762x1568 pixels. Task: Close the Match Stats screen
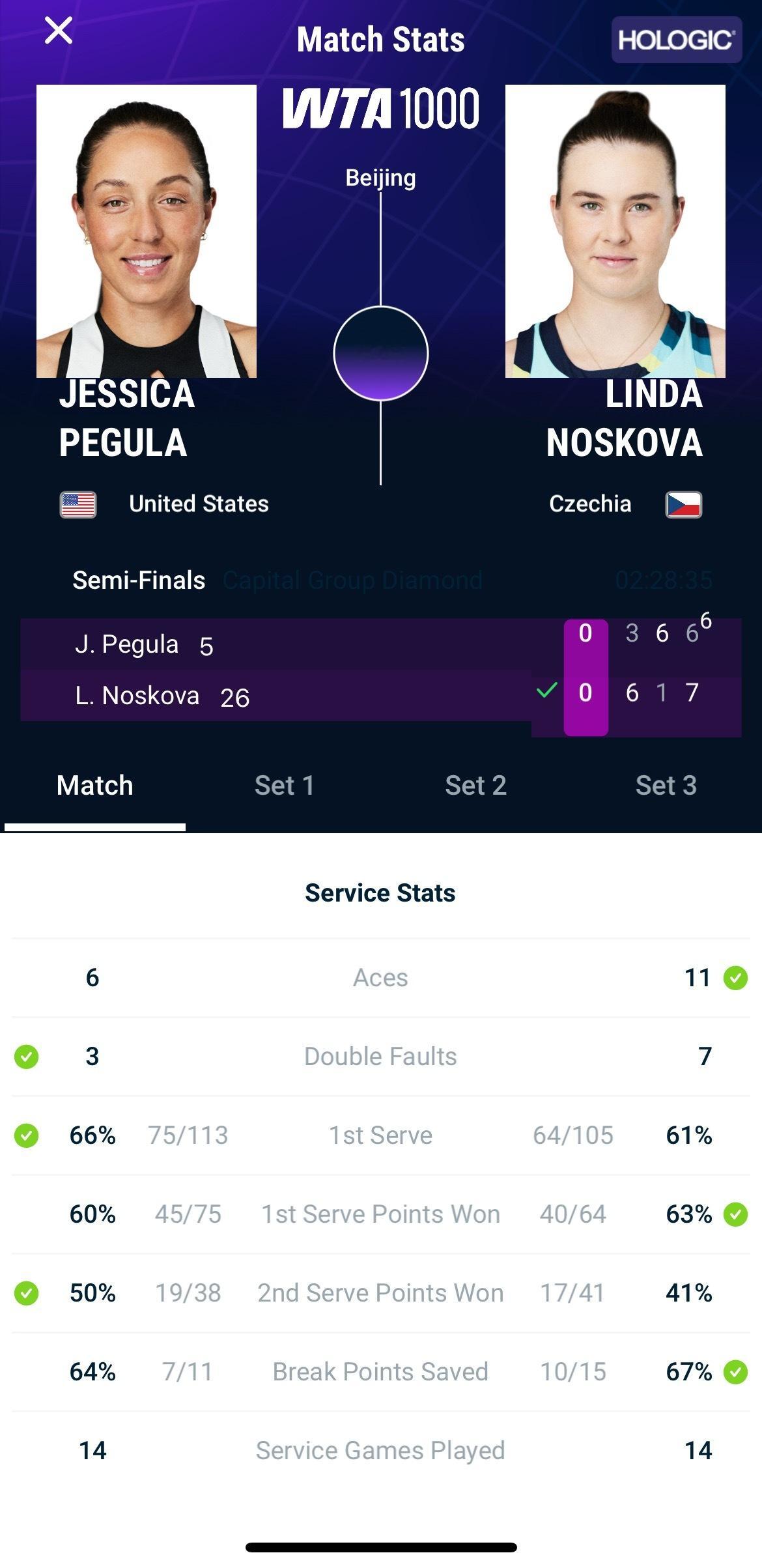(x=59, y=31)
